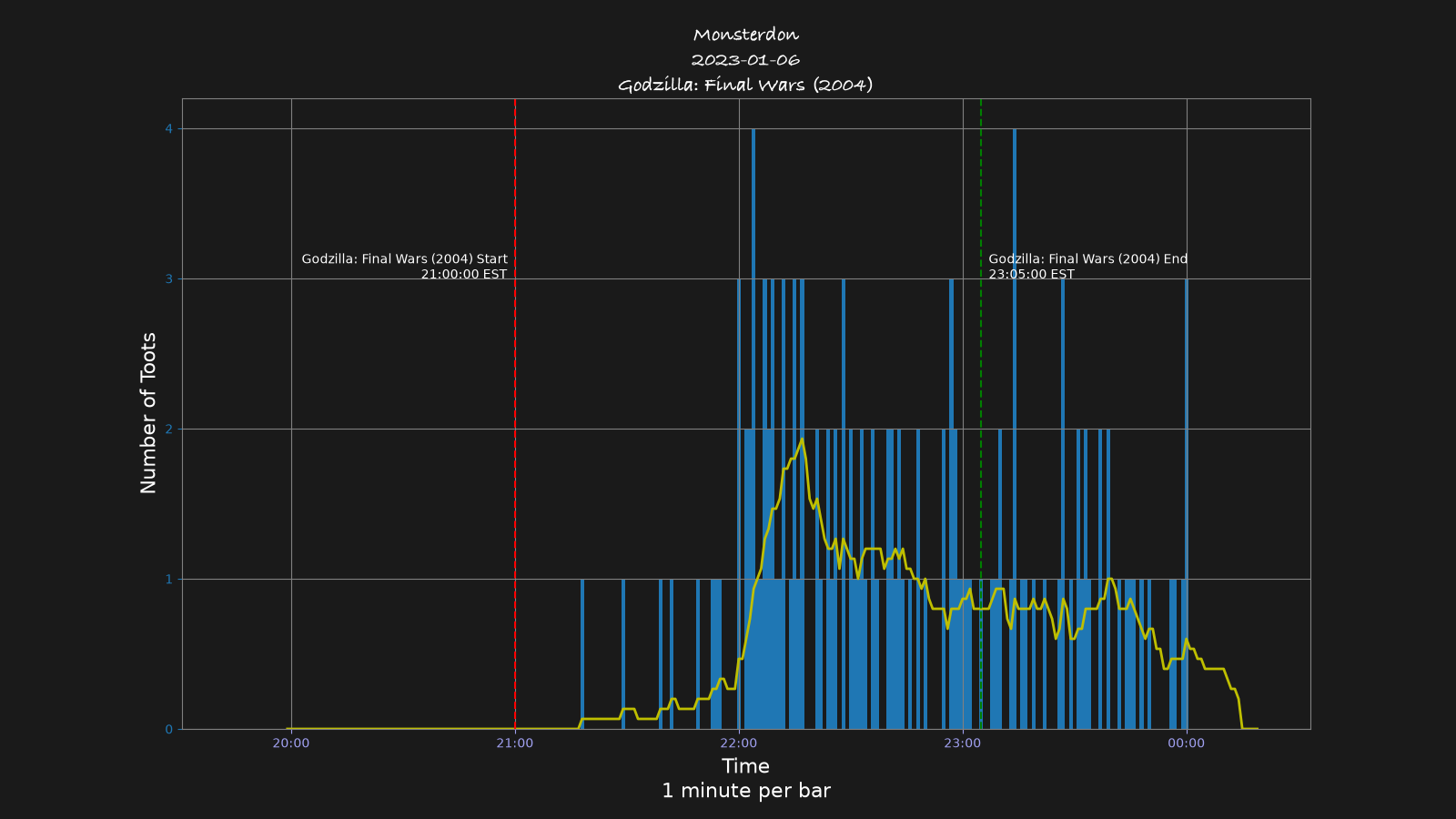Click the 4-toot bar just after 22:00
The image size is (1456, 819).
click(x=753, y=429)
